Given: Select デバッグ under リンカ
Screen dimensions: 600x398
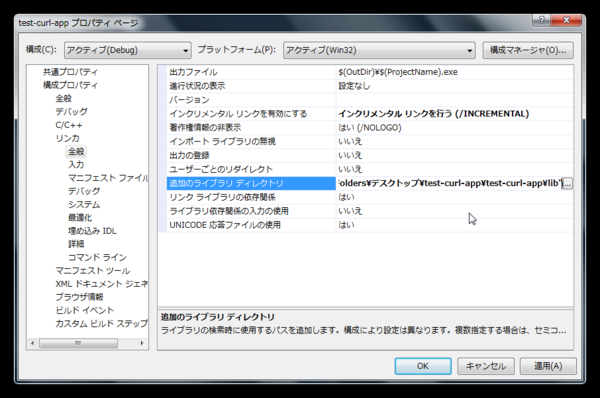Looking at the screenshot, I should tap(84, 191).
